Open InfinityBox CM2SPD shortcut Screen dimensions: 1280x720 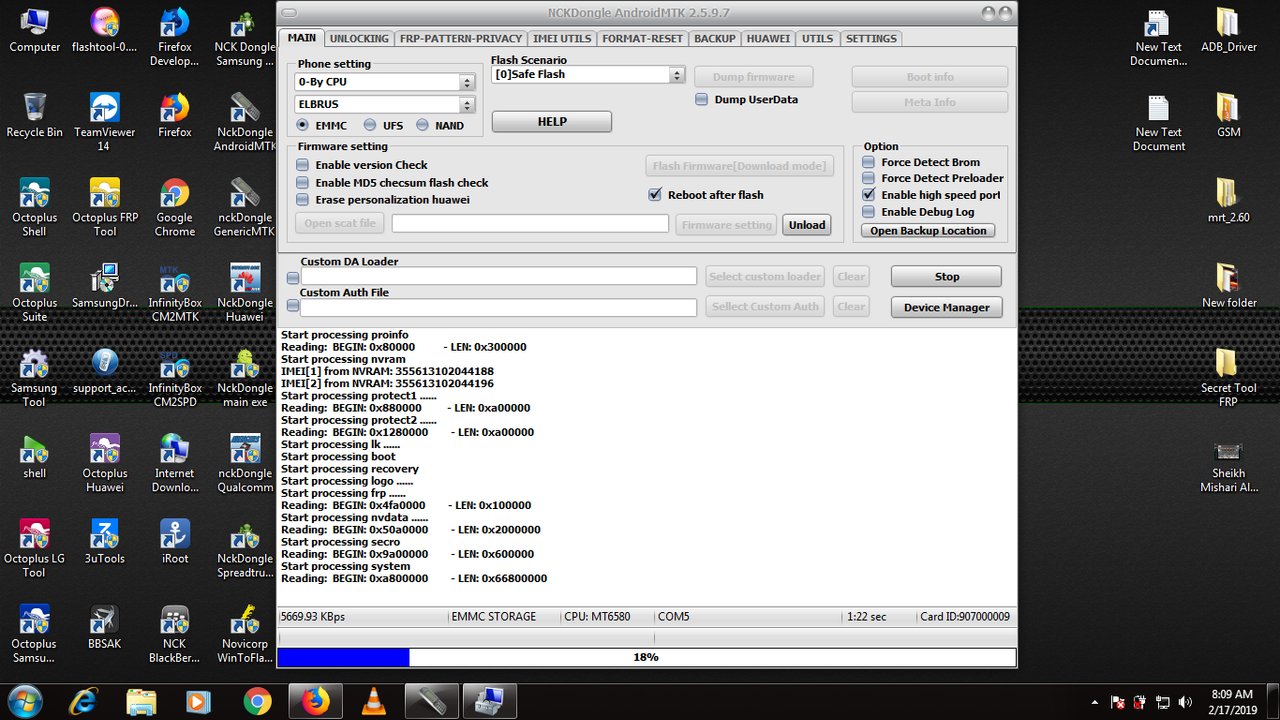(175, 378)
